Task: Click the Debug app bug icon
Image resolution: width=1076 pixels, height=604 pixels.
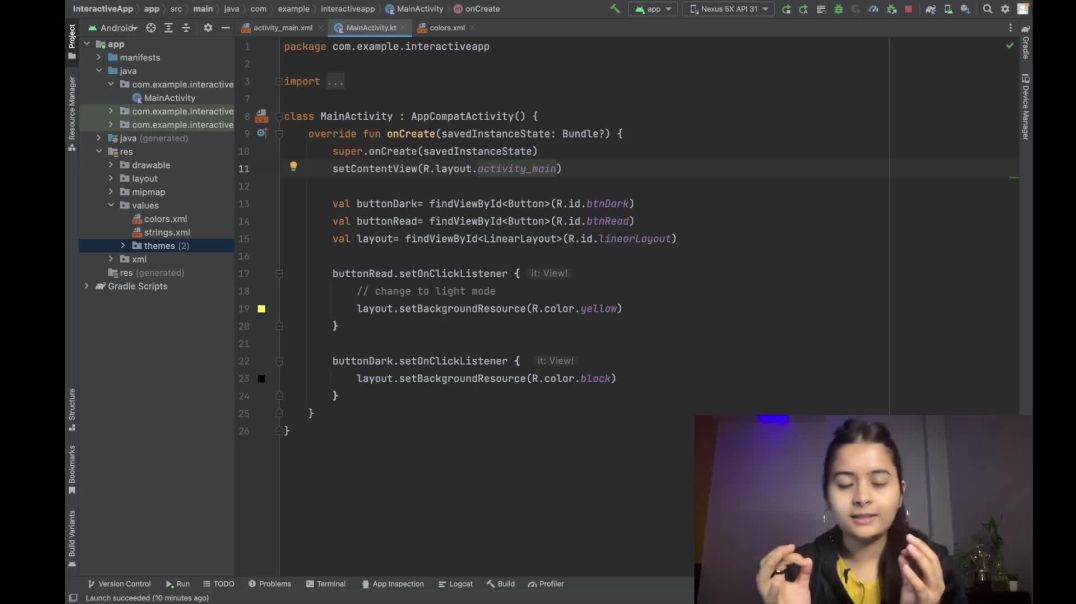Action: tap(838, 9)
